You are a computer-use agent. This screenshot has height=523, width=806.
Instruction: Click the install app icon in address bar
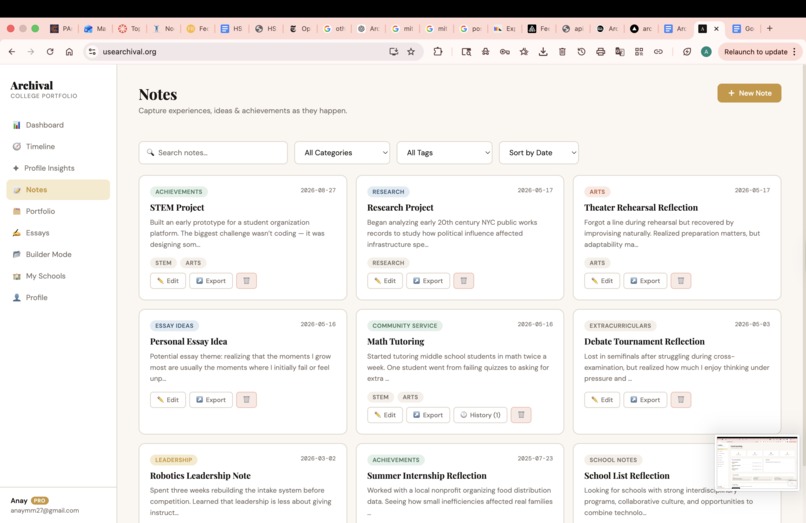coord(394,51)
